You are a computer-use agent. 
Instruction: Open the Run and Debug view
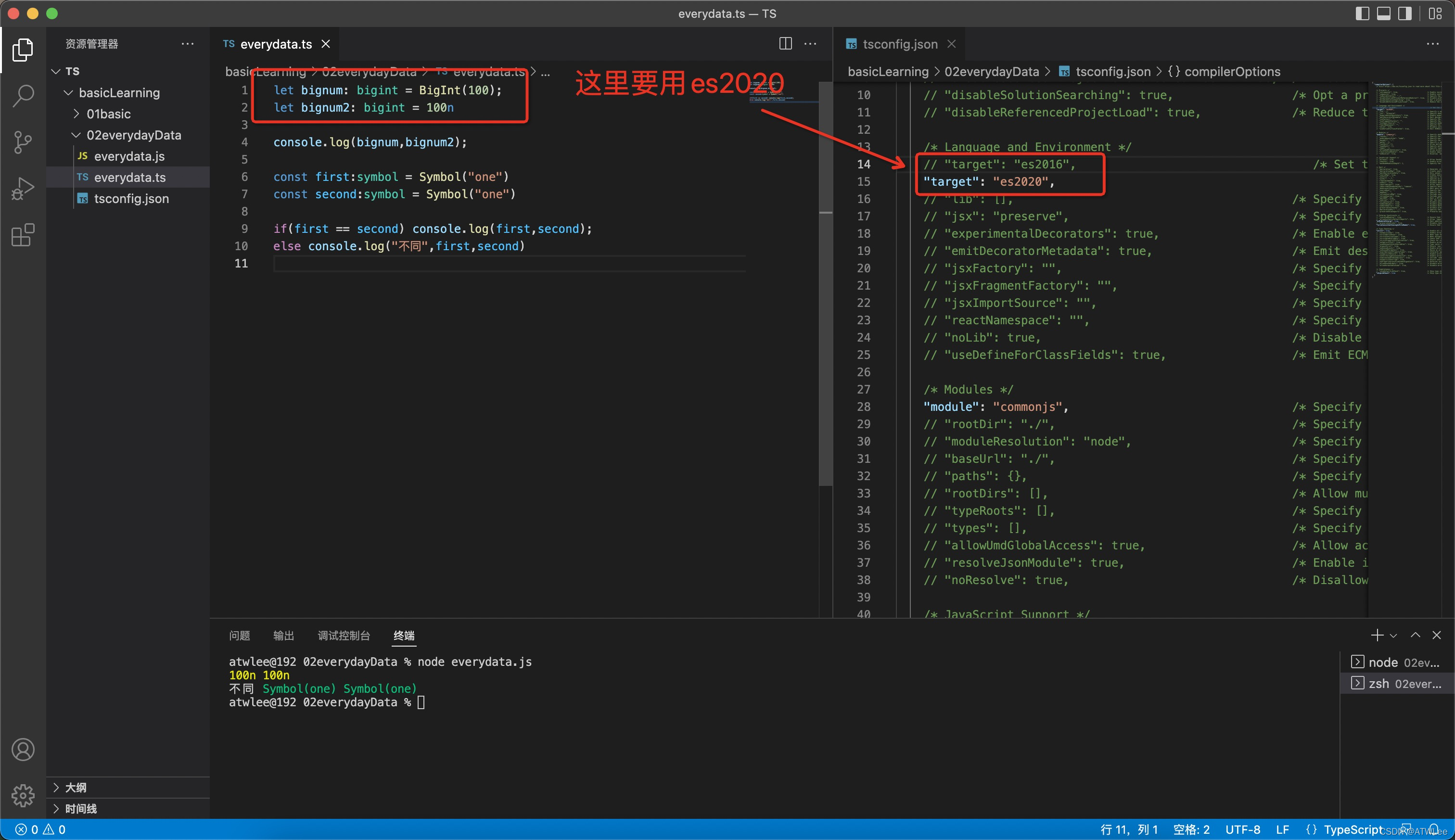[x=23, y=188]
